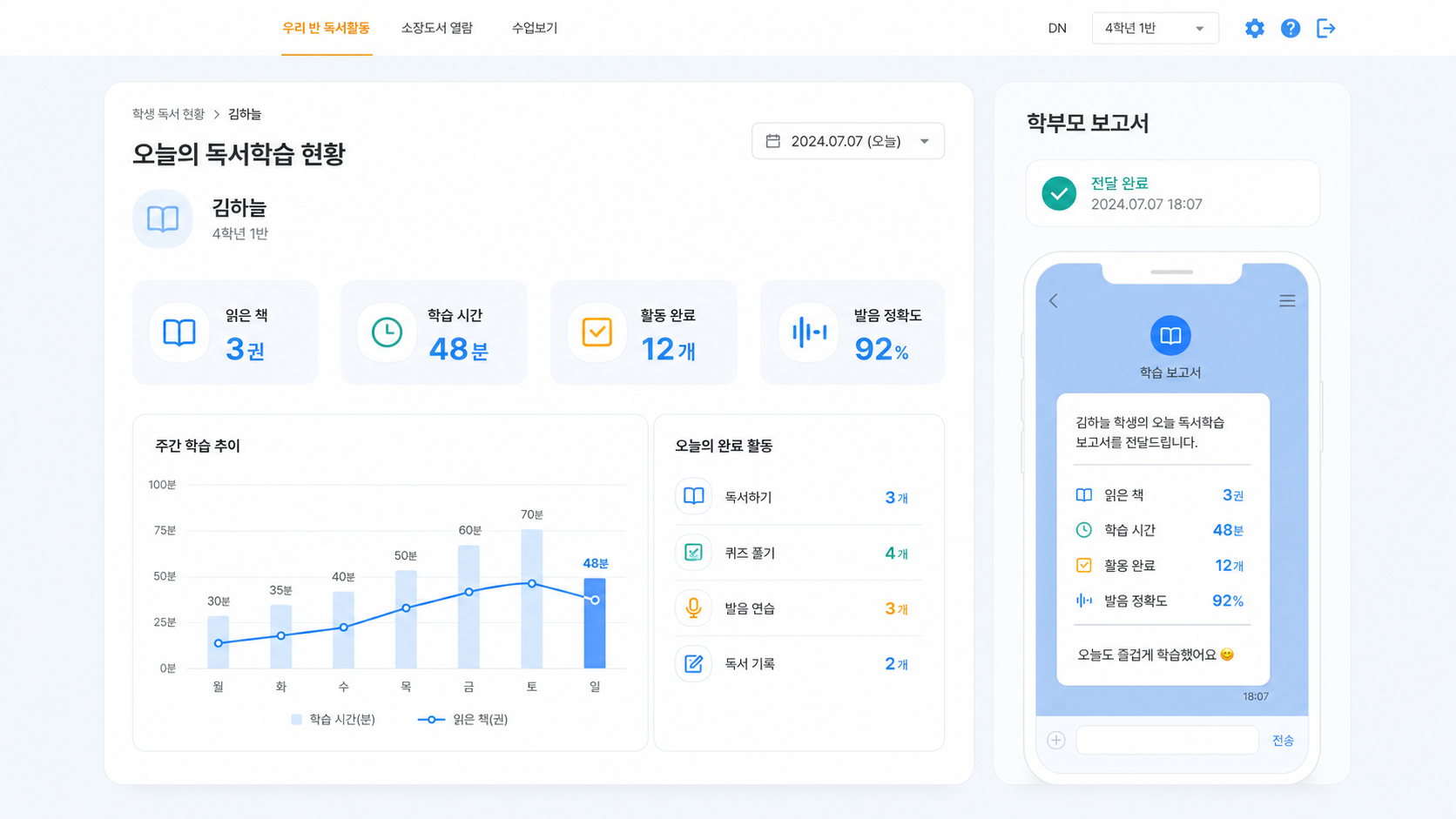
Task: Click the DN user label
Action: point(1057,29)
